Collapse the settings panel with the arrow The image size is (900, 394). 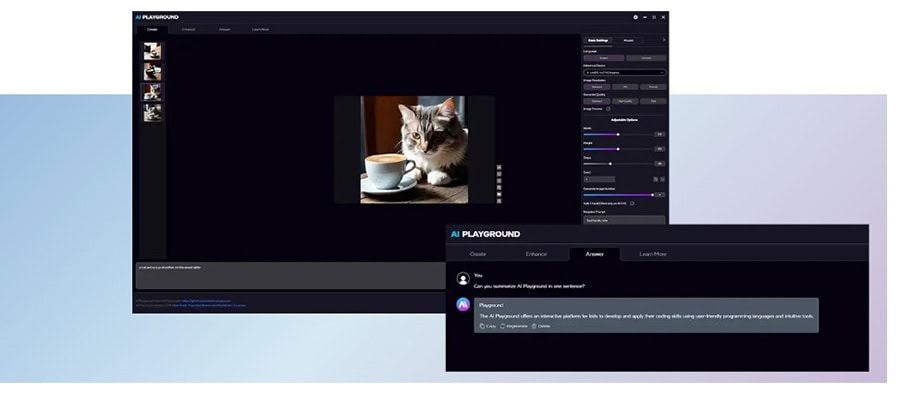(x=664, y=40)
